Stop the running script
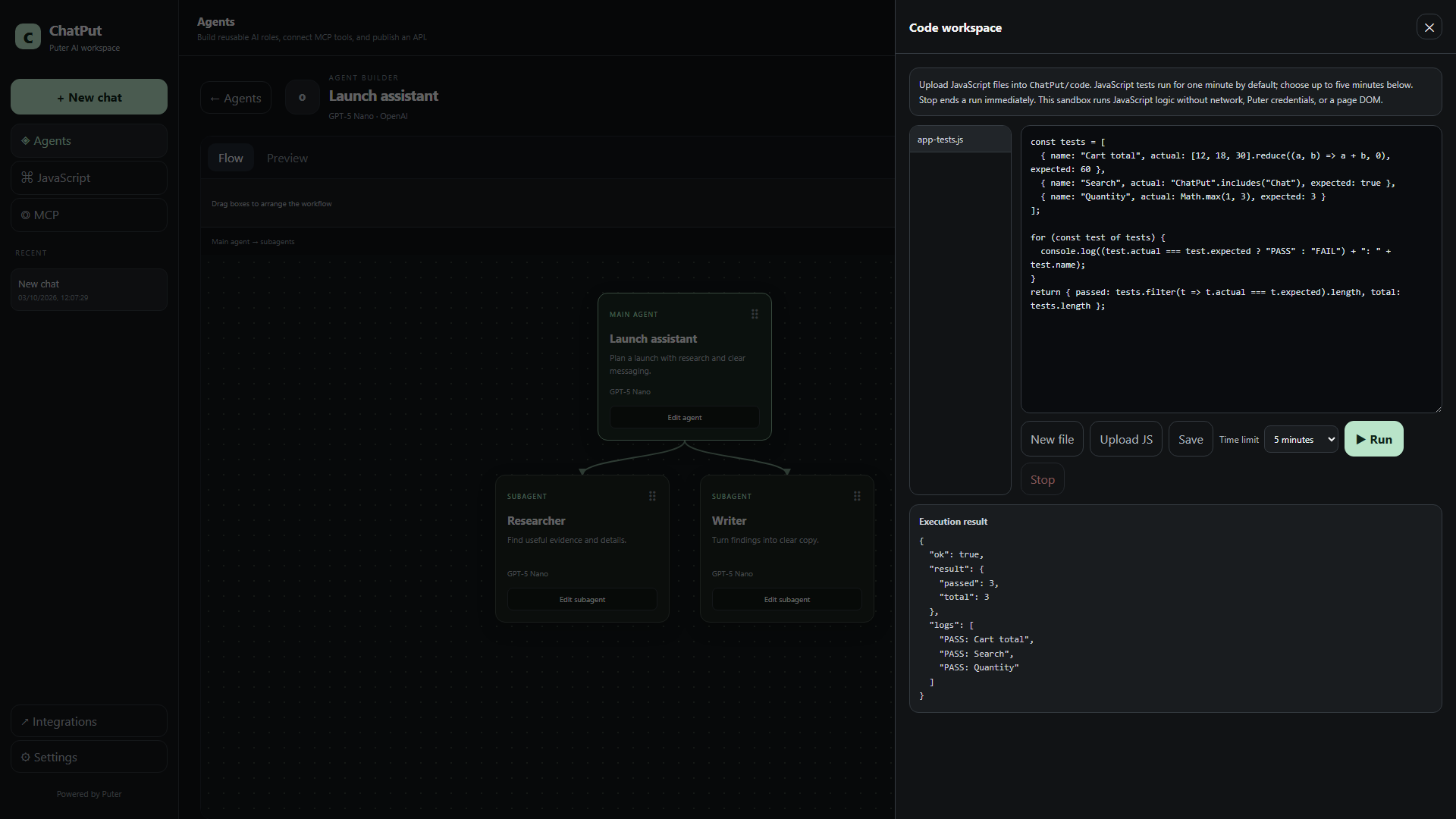 pos(1042,479)
